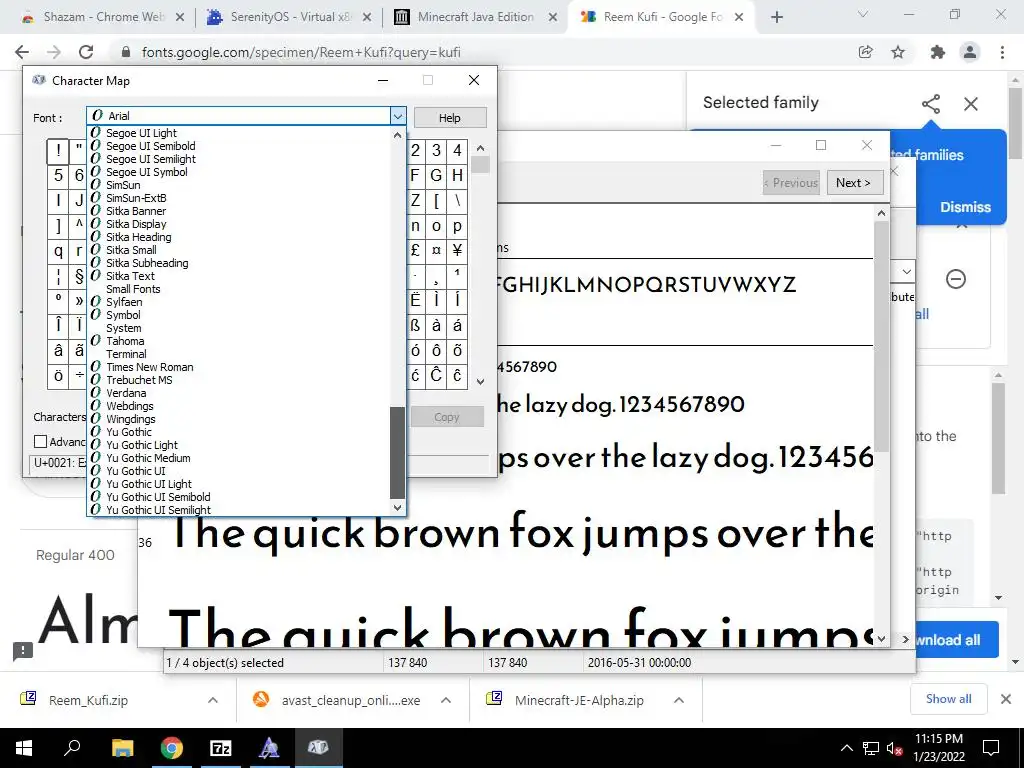The width and height of the screenshot is (1024, 768).
Task: Bookmark this page with the star icon
Action: [898, 52]
